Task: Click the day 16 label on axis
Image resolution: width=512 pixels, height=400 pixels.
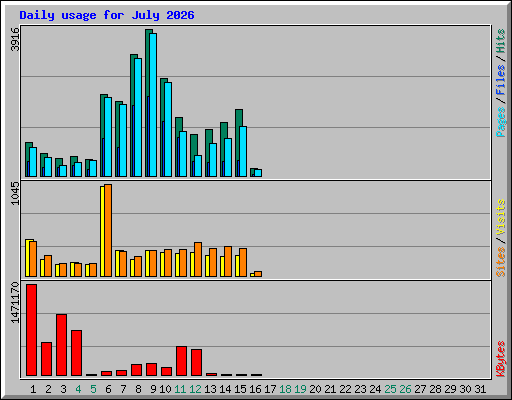Action: [x=255, y=389]
